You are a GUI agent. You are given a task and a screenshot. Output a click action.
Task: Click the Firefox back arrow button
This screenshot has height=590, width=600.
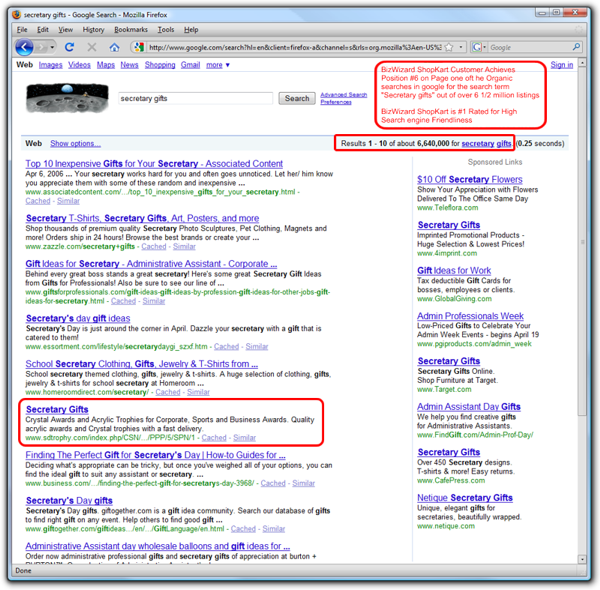tap(24, 47)
